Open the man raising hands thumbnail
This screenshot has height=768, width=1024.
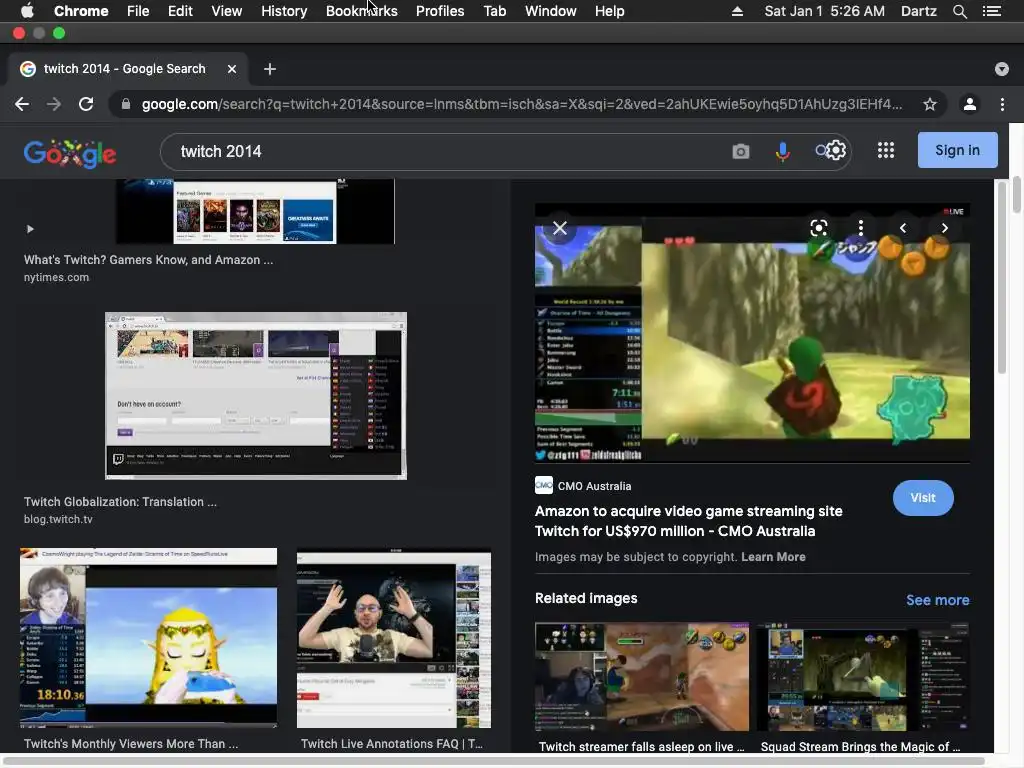[x=394, y=639]
